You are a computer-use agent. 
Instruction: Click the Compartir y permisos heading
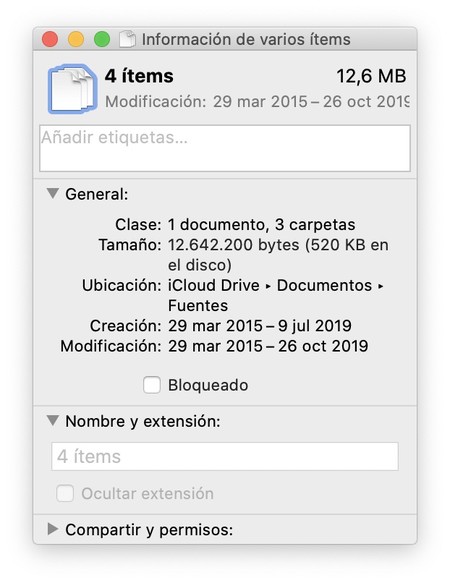pos(149,530)
